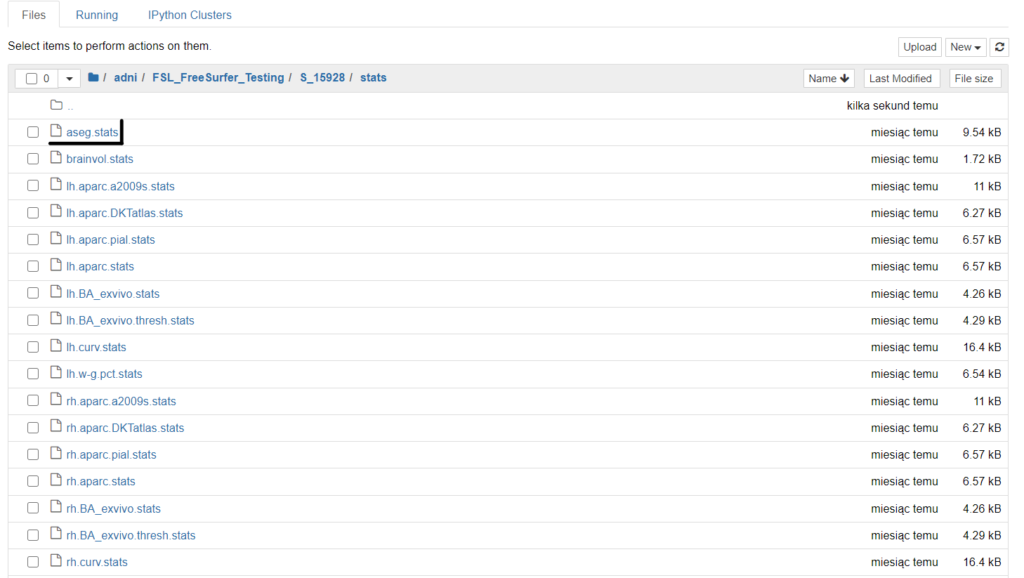Open the rh.BA_exvivo.thresh.stats file
Viewport: 1024px width, 578px height.
pyautogui.click(x=131, y=536)
